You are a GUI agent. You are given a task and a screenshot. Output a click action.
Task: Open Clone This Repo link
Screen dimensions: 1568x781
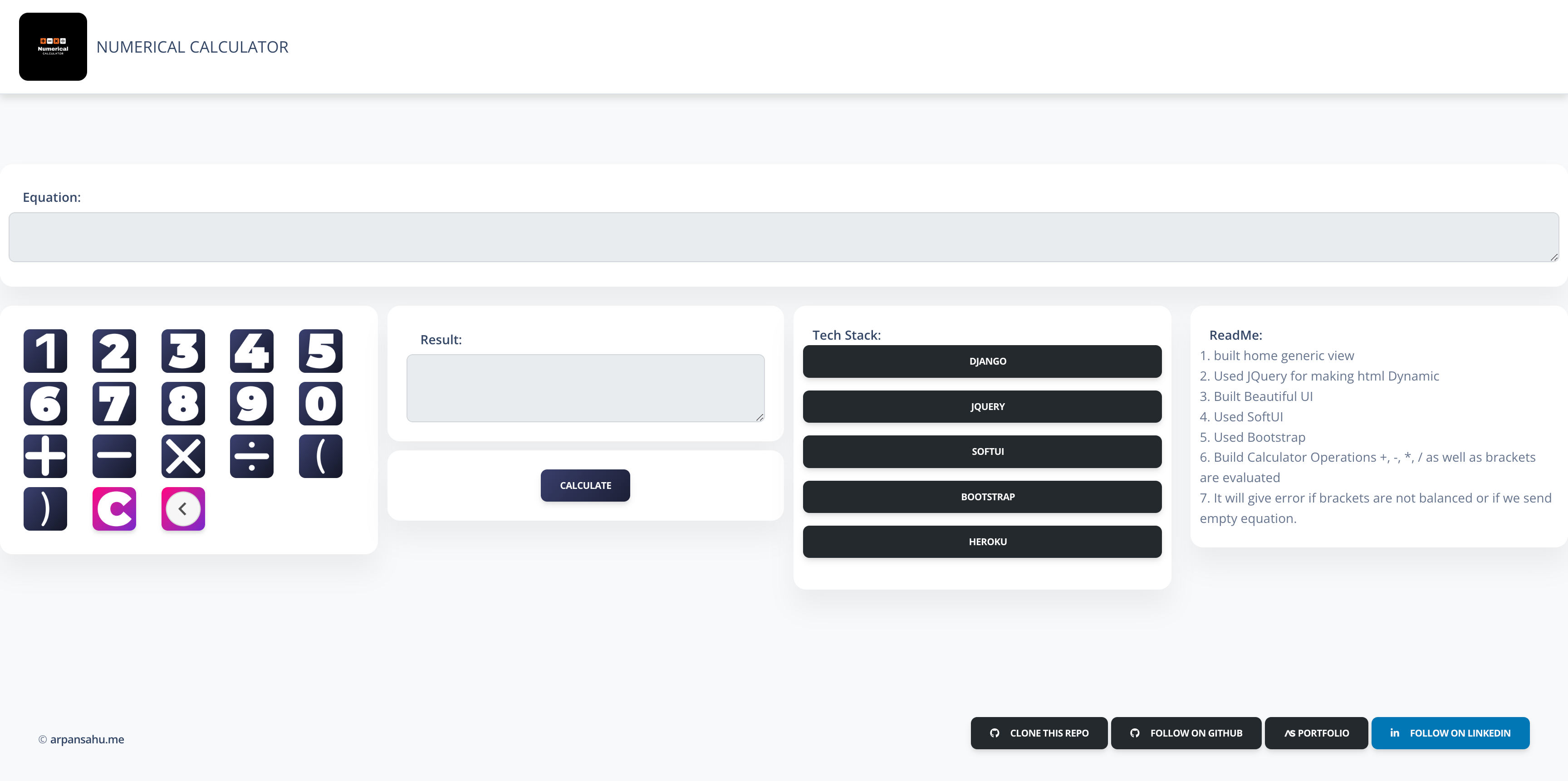pyautogui.click(x=1039, y=733)
